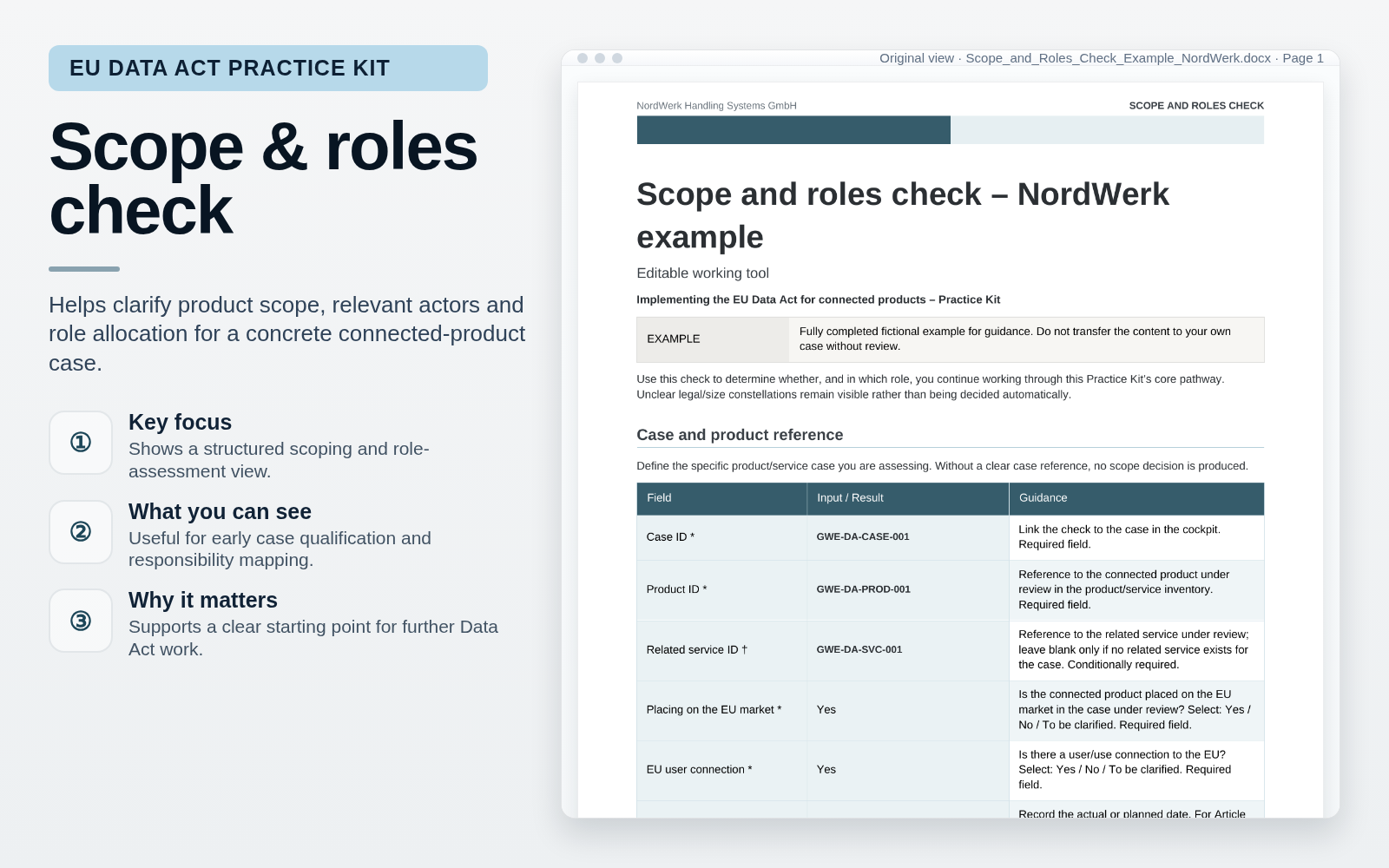Click the Placing on the EU market field
This screenshot has height=868, width=1389.
pos(722,710)
